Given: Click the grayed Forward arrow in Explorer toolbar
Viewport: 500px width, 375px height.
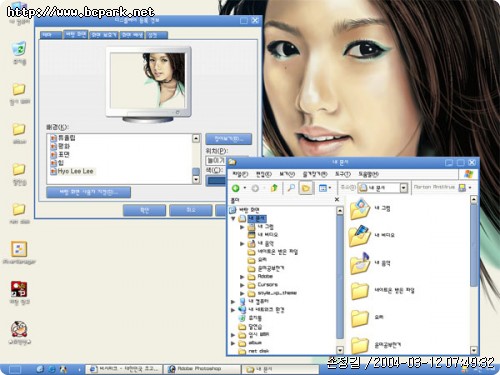Looking at the screenshot, I should [x=255, y=188].
